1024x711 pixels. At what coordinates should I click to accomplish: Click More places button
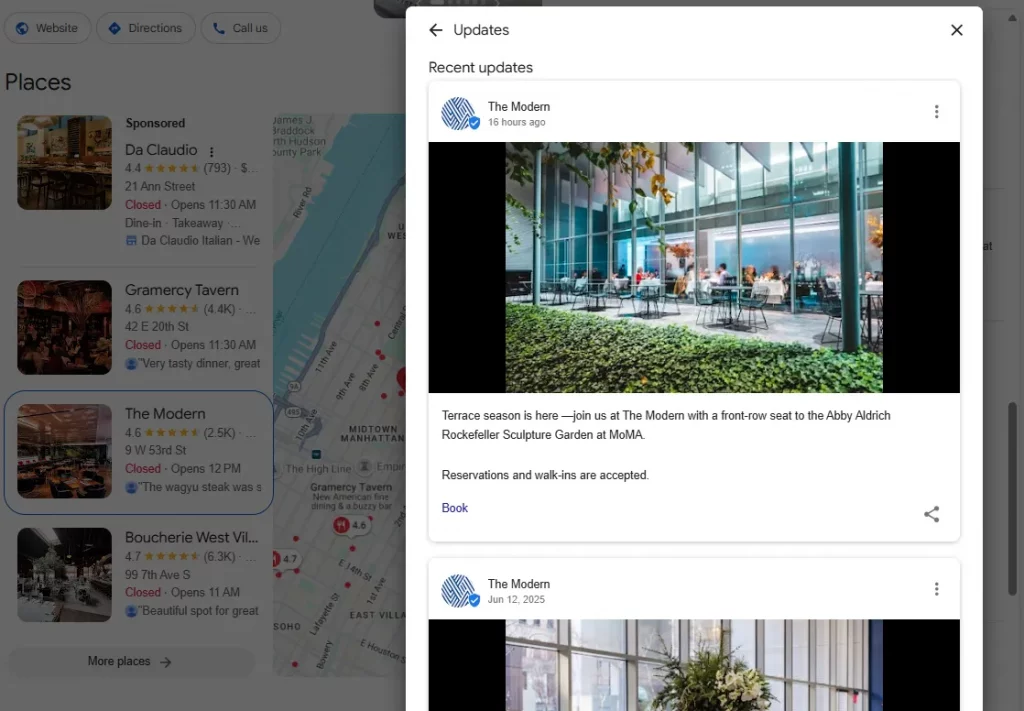pos(130,661)
